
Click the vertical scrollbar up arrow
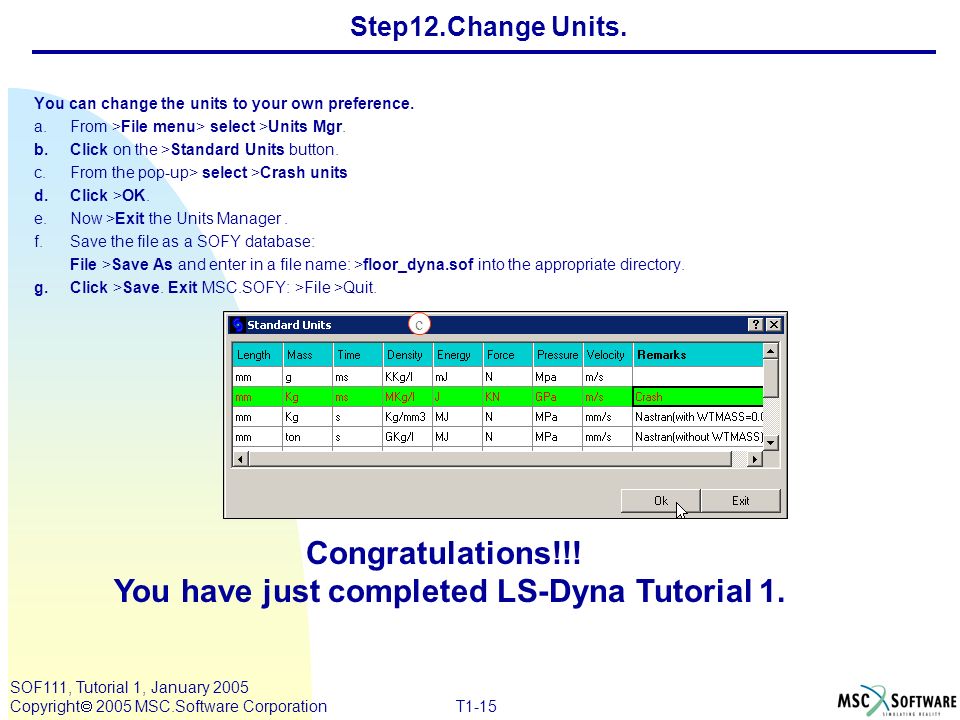(x=771, y=351)
